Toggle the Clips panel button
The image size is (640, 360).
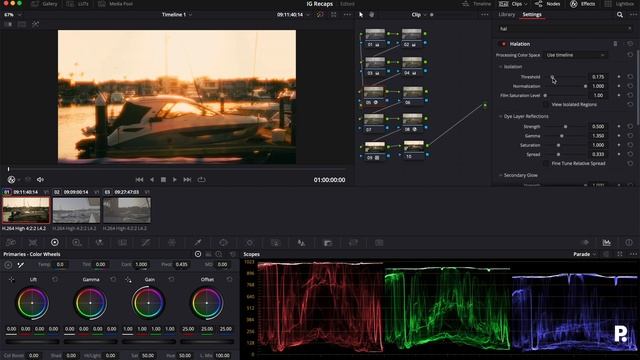point(513,4)
